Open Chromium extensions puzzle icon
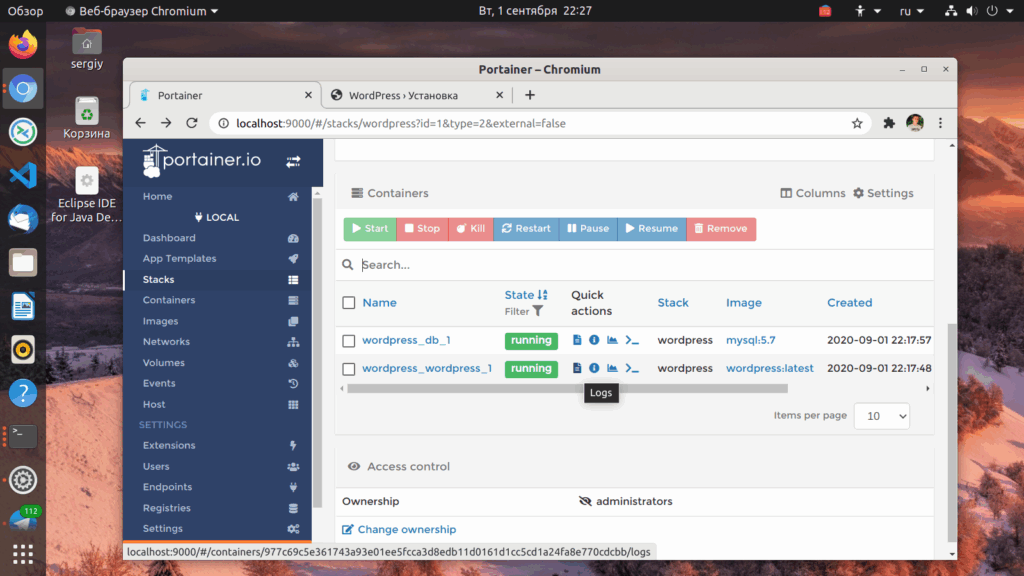 click(889, 123)
